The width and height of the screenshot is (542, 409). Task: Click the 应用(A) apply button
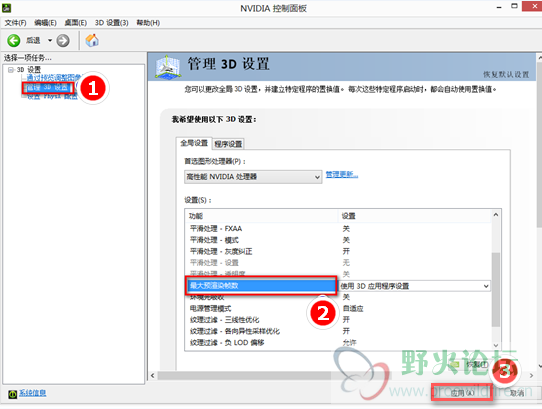pyautogui.click(x=462, y=393)
